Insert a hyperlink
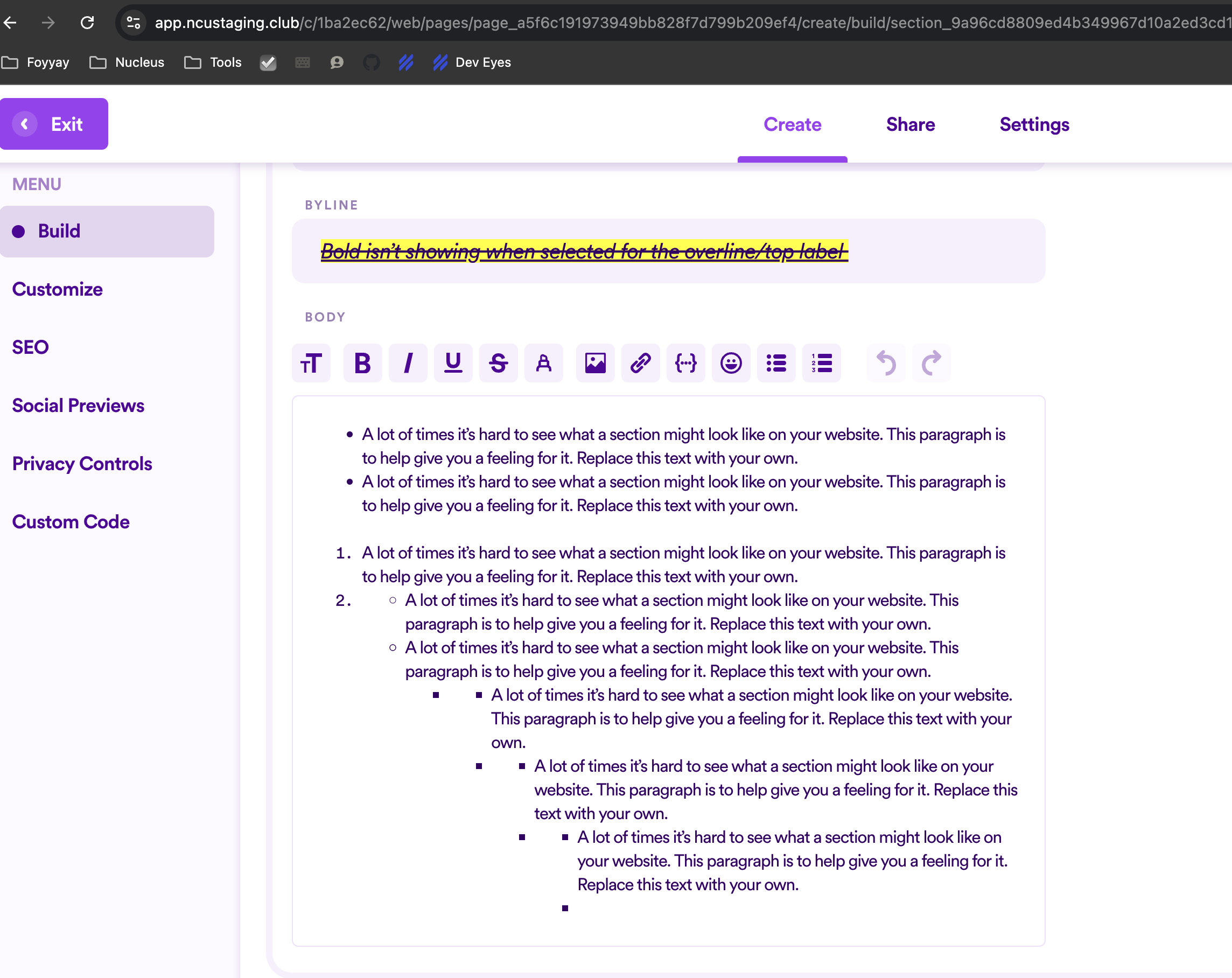The height and width of the screenshot is (978, 1232). coord(640,364)
